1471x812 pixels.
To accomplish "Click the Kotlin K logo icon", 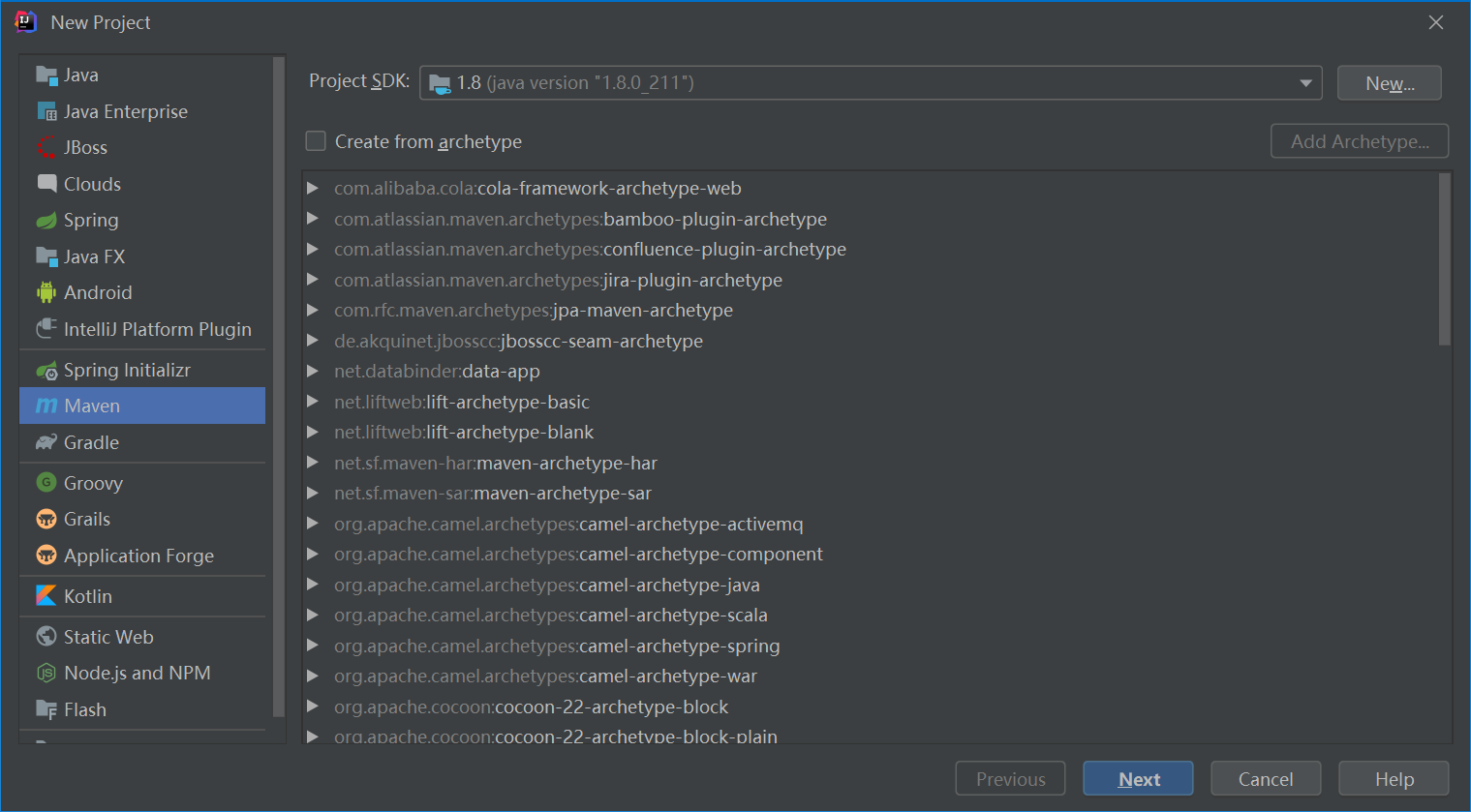I will 46,595.
